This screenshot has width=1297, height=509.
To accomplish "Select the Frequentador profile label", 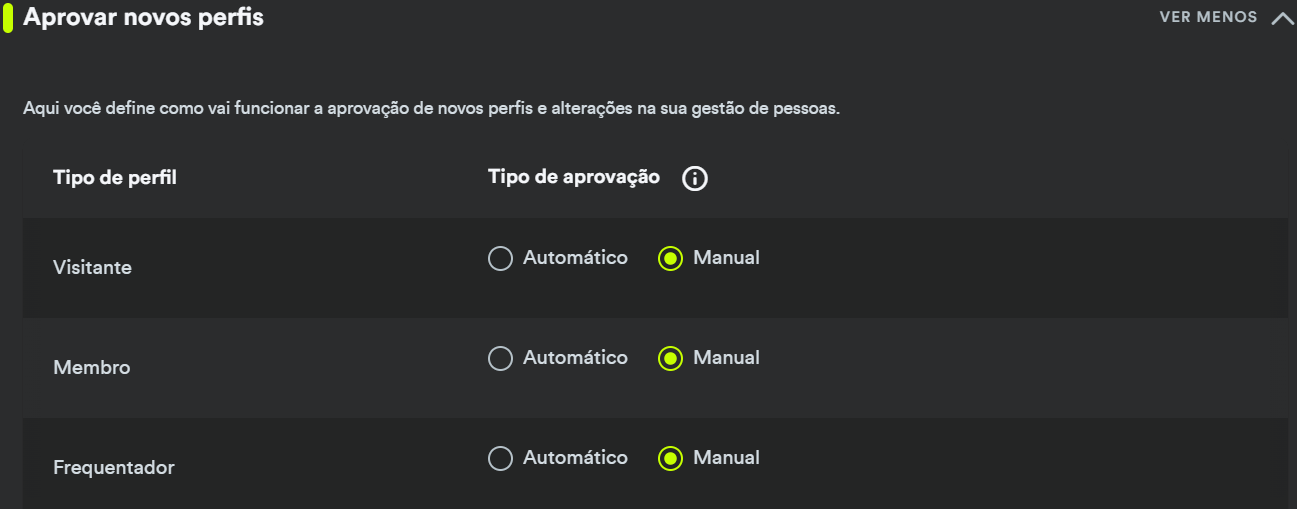I will click(114, 468).
